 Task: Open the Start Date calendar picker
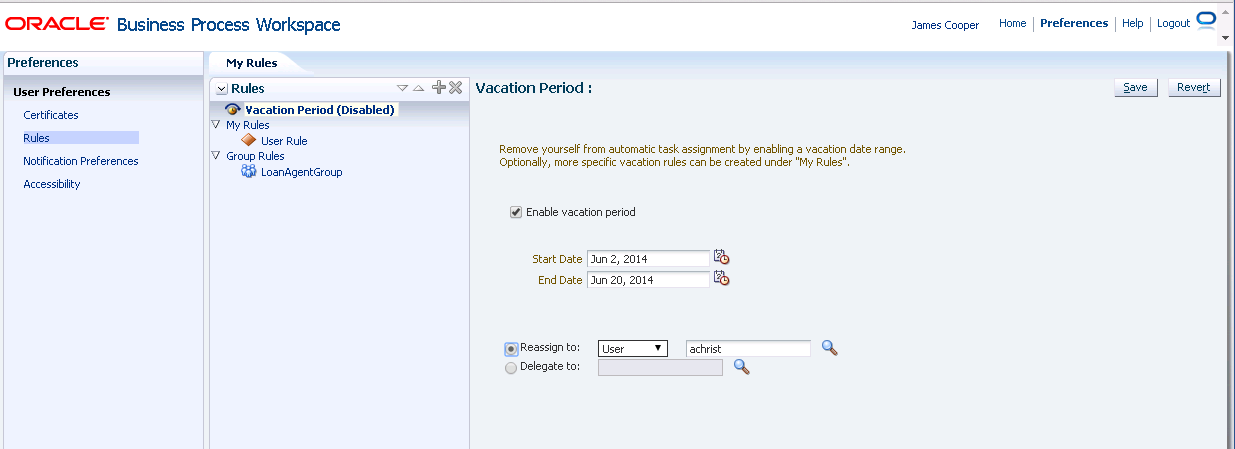tap(721, 258)
